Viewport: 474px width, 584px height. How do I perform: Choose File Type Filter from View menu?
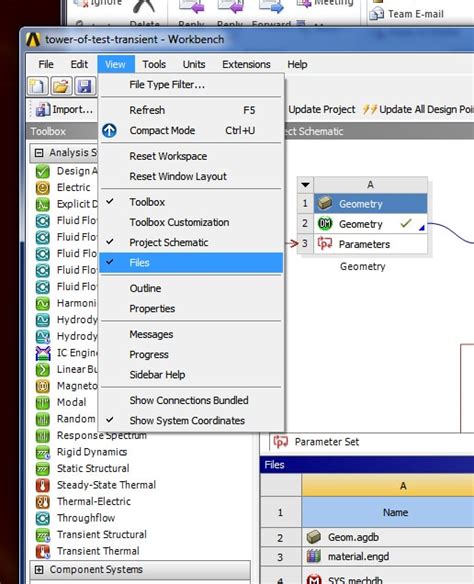tap(191, 85)
